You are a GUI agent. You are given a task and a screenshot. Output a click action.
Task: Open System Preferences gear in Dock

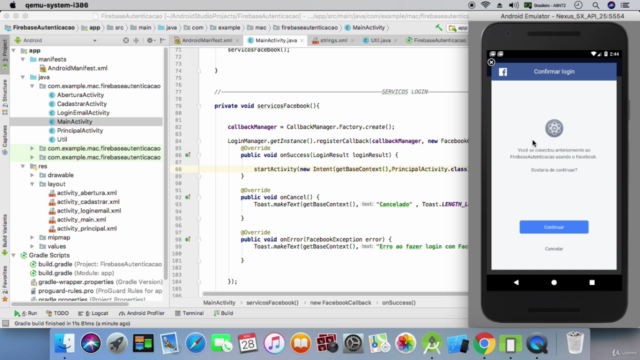tap(353, 343)
